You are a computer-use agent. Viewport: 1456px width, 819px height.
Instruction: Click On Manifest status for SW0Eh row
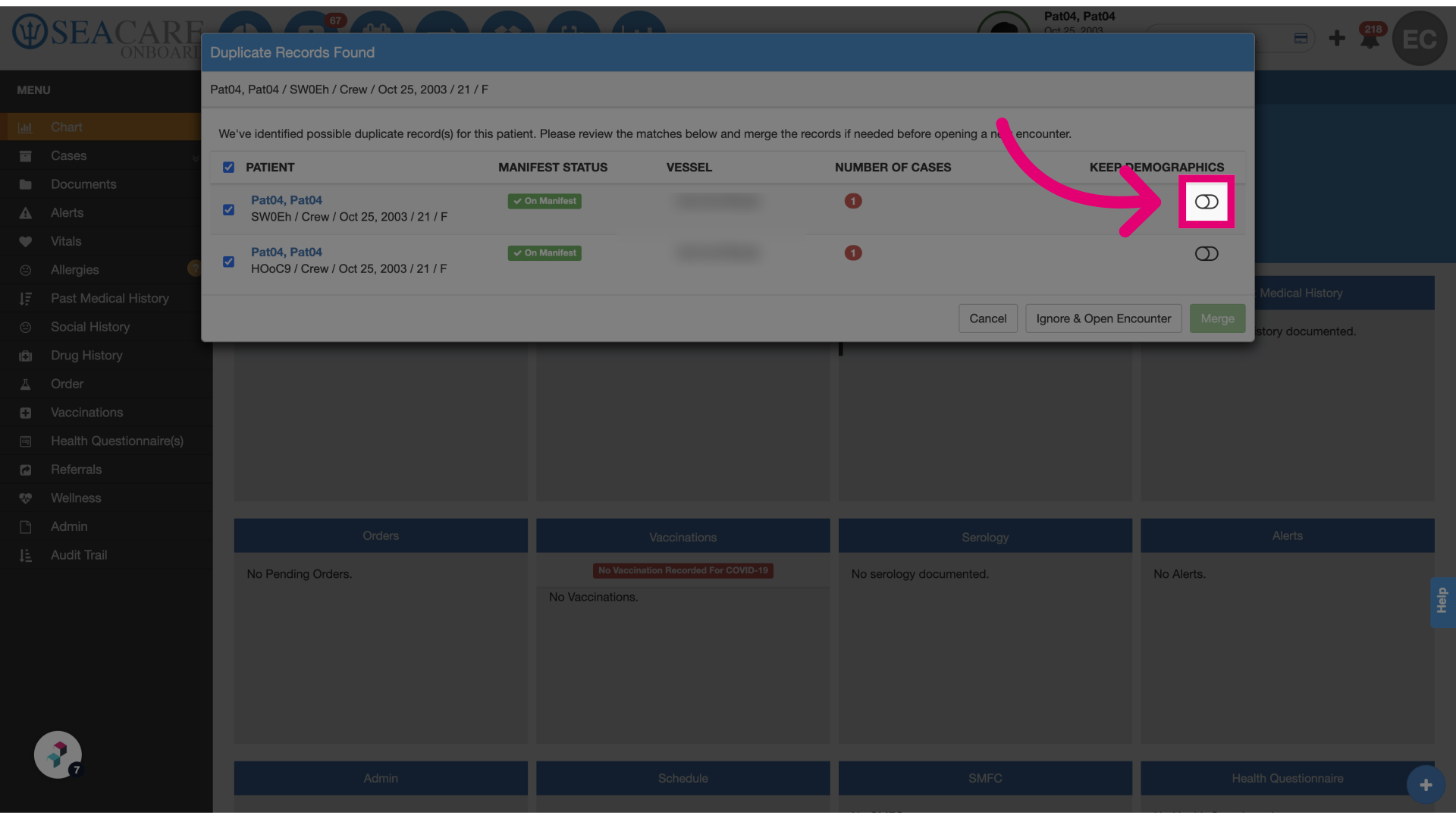point(544,201)
